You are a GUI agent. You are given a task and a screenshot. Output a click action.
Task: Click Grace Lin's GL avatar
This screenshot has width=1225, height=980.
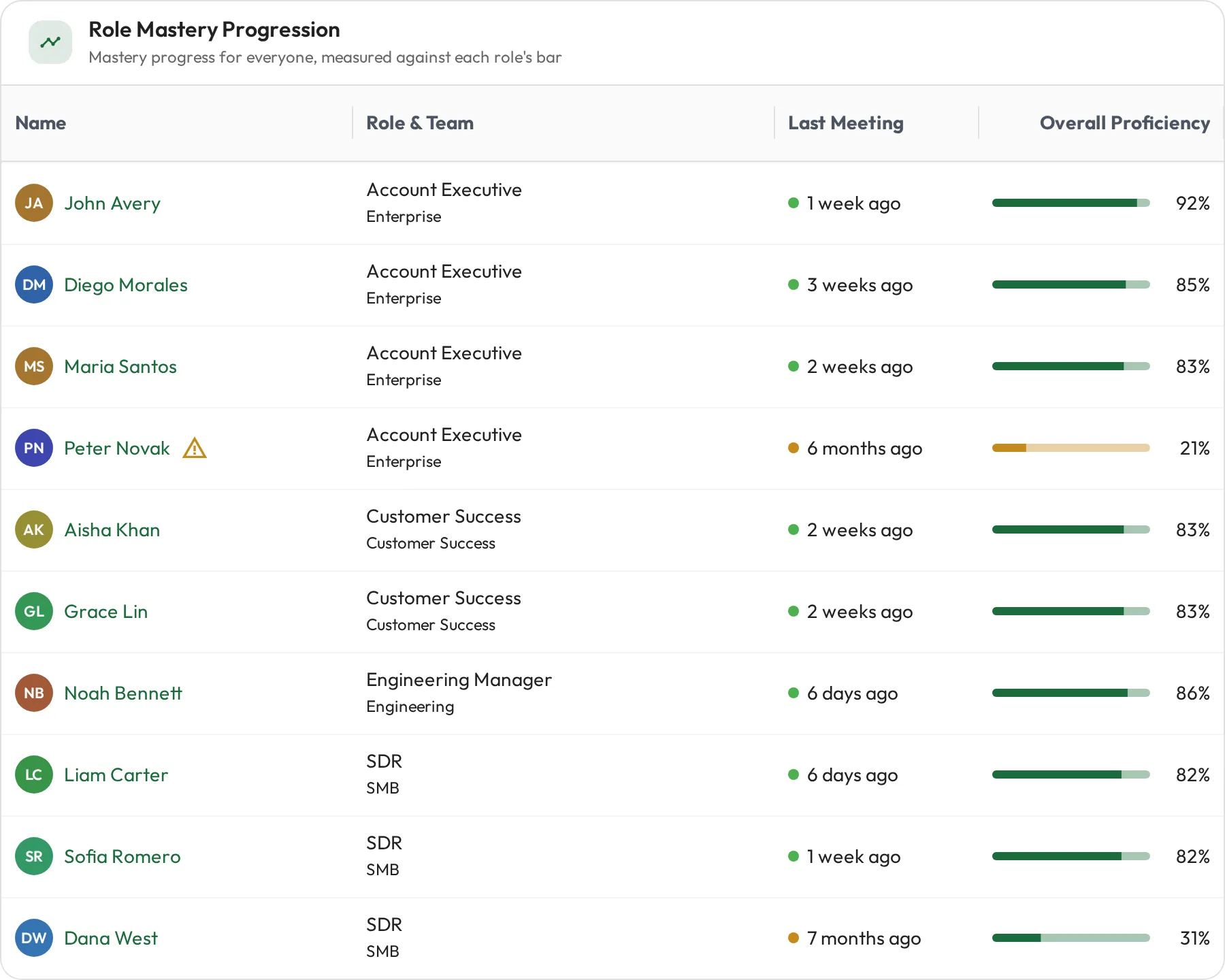point(34,611)
